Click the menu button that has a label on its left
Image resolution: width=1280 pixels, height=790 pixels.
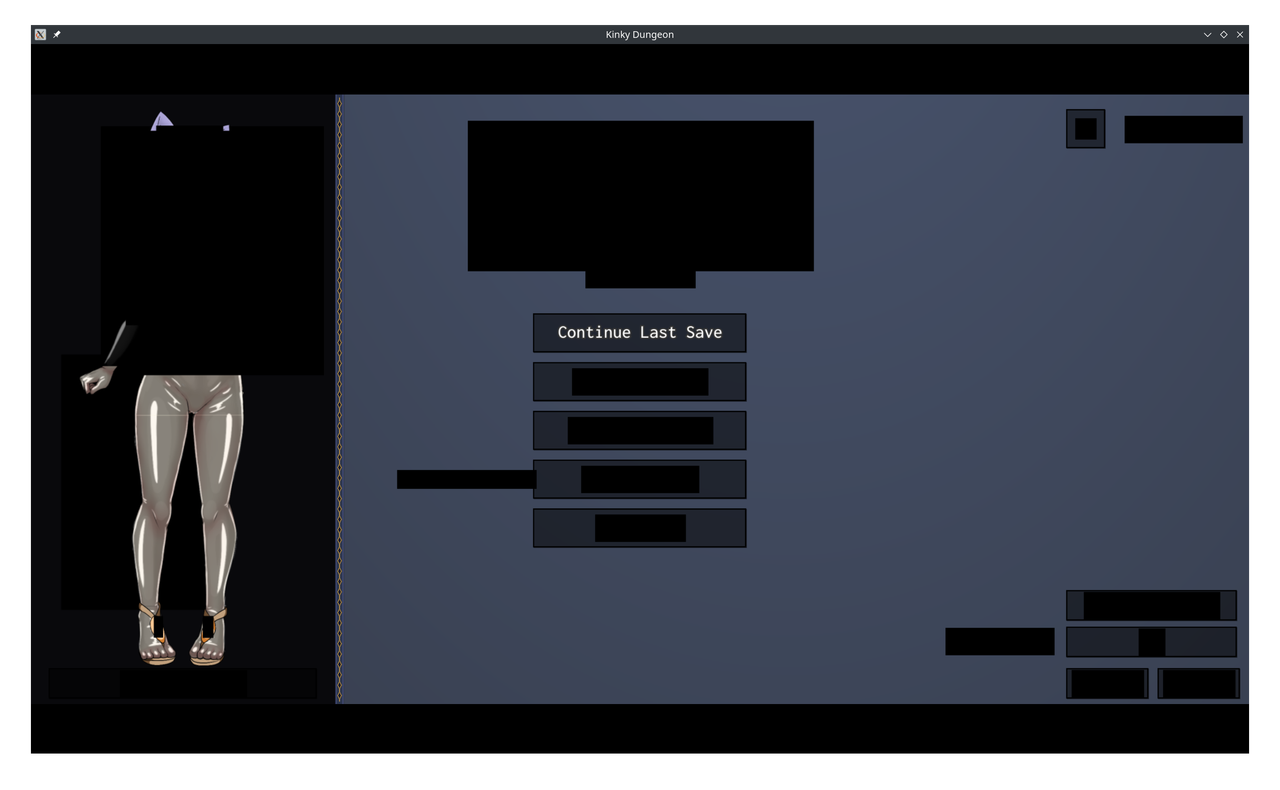(x=639, y=478)
